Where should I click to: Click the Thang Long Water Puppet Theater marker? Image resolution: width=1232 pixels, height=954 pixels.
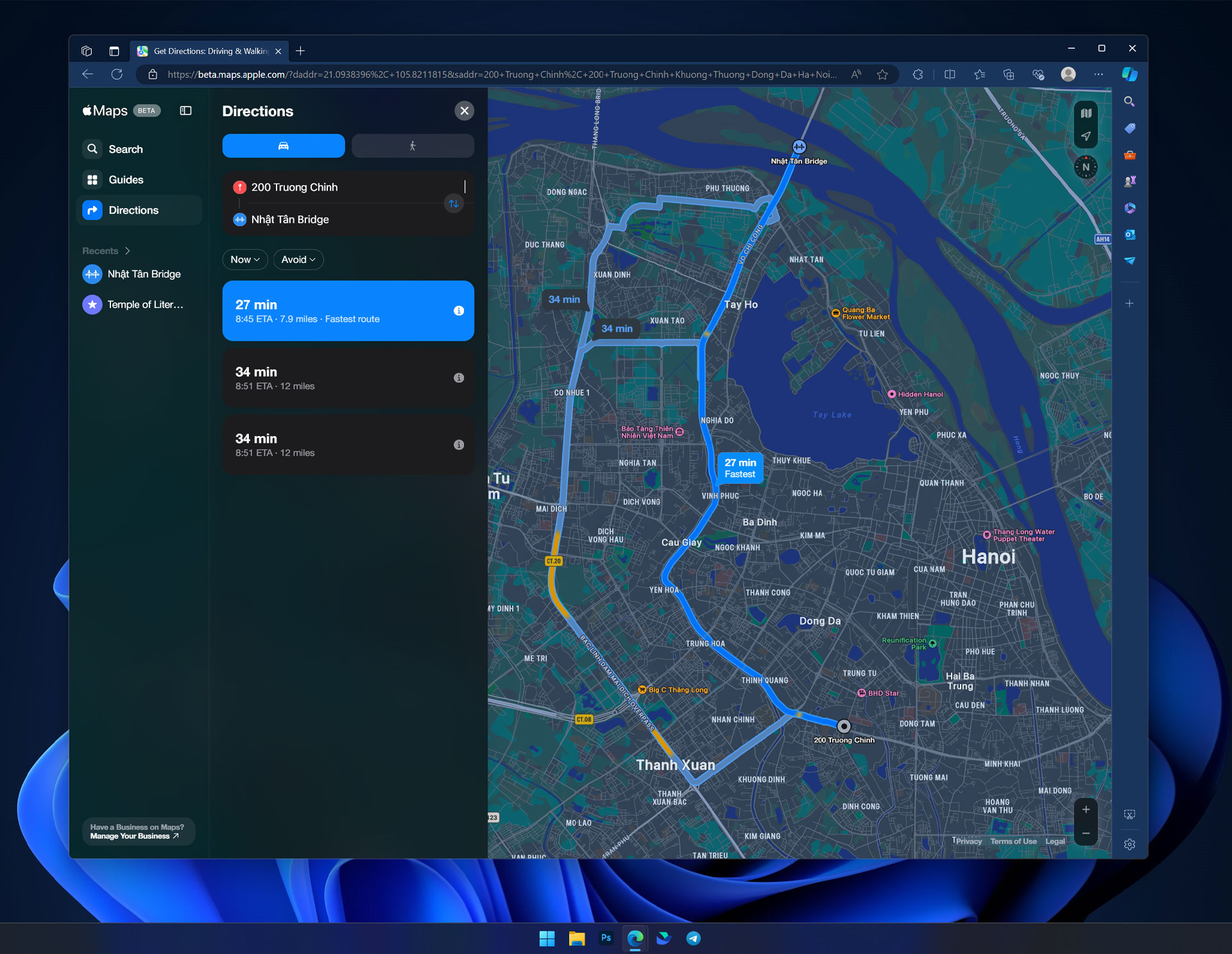coord(987,535)
